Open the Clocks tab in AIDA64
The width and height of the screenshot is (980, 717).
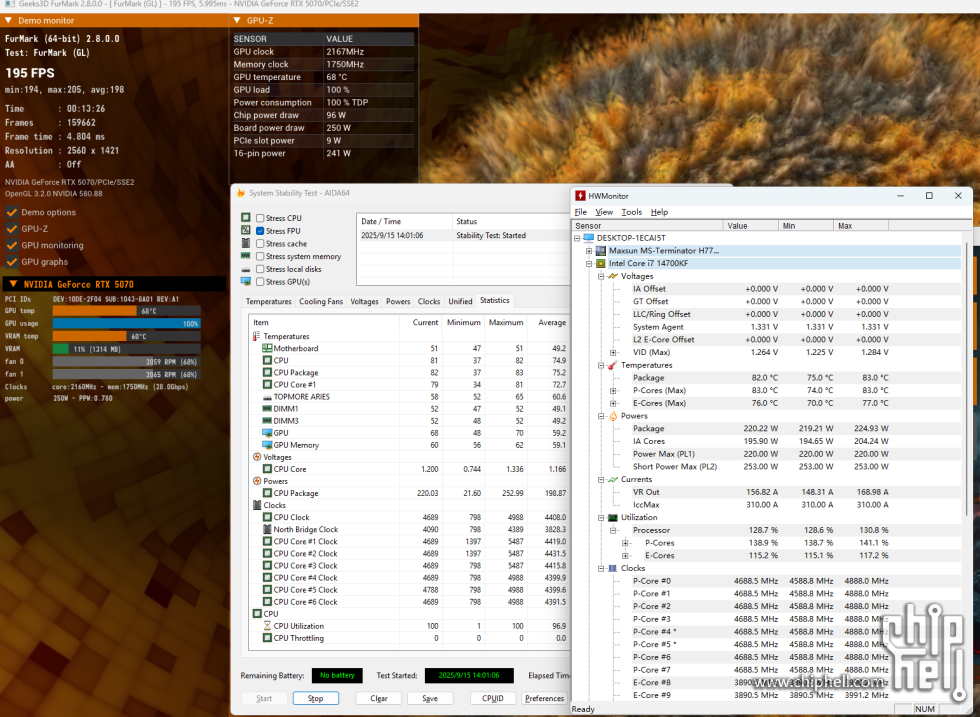point(429,301)
